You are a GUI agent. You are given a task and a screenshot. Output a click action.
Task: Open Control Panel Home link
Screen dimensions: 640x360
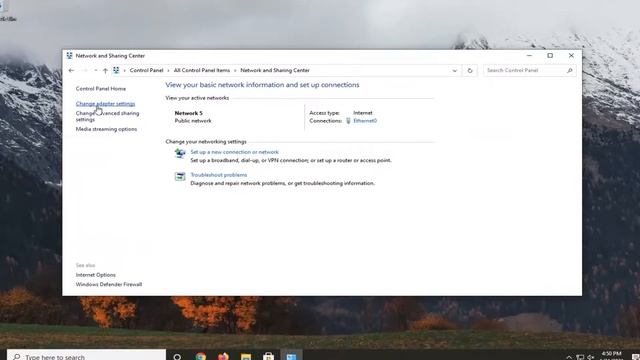(101, 89)
